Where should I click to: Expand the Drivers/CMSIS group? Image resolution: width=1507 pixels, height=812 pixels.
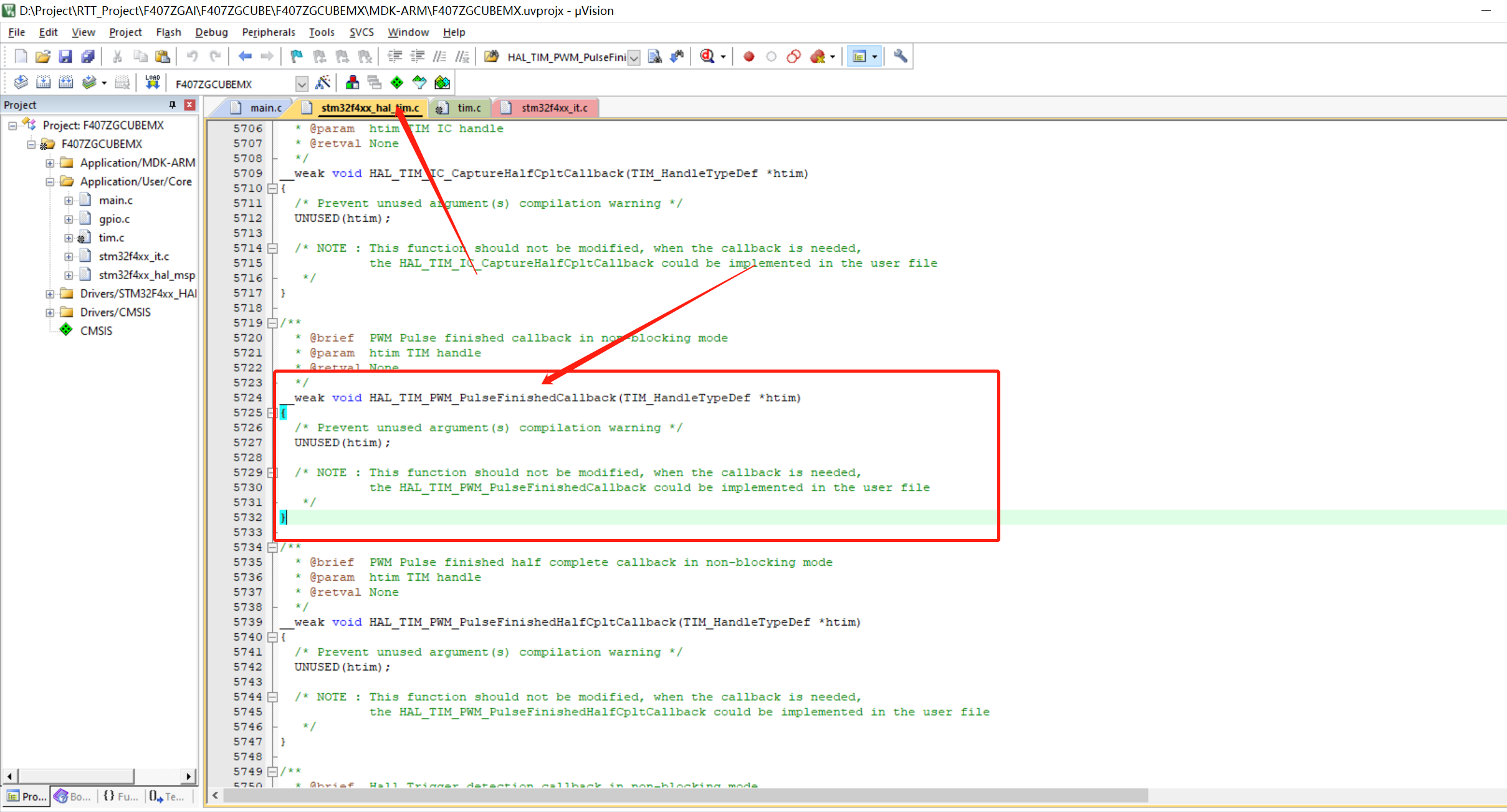pos(50,312)
